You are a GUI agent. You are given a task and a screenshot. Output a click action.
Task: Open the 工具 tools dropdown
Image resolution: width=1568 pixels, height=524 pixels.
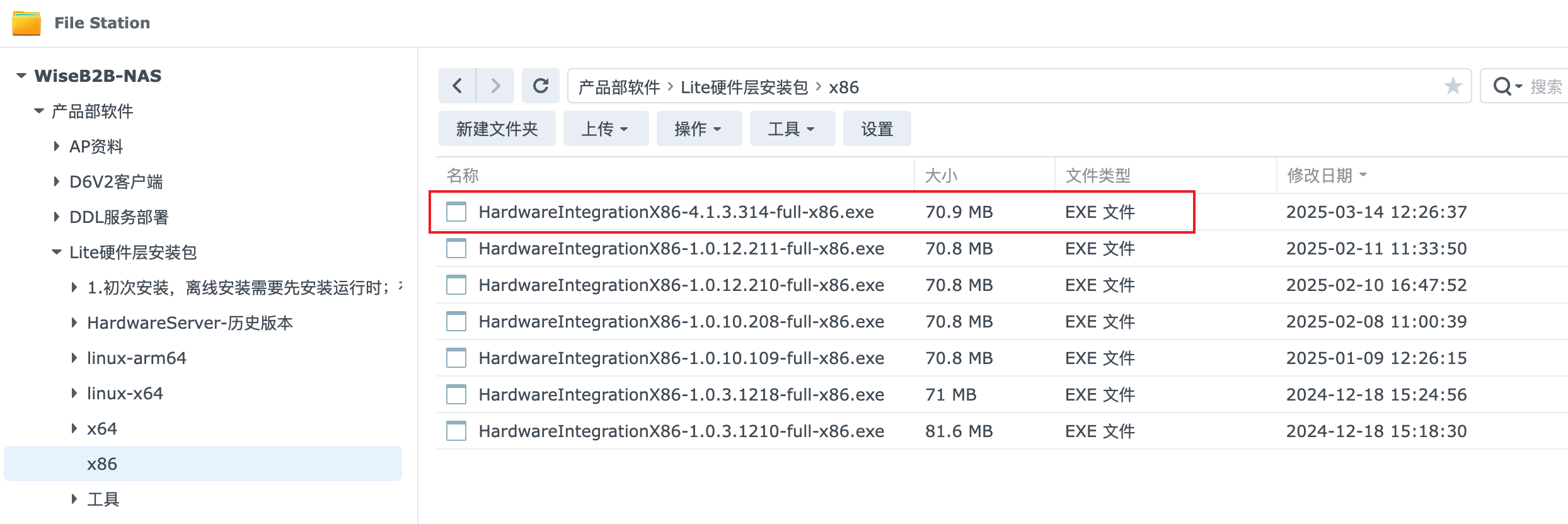click(792, 129)
